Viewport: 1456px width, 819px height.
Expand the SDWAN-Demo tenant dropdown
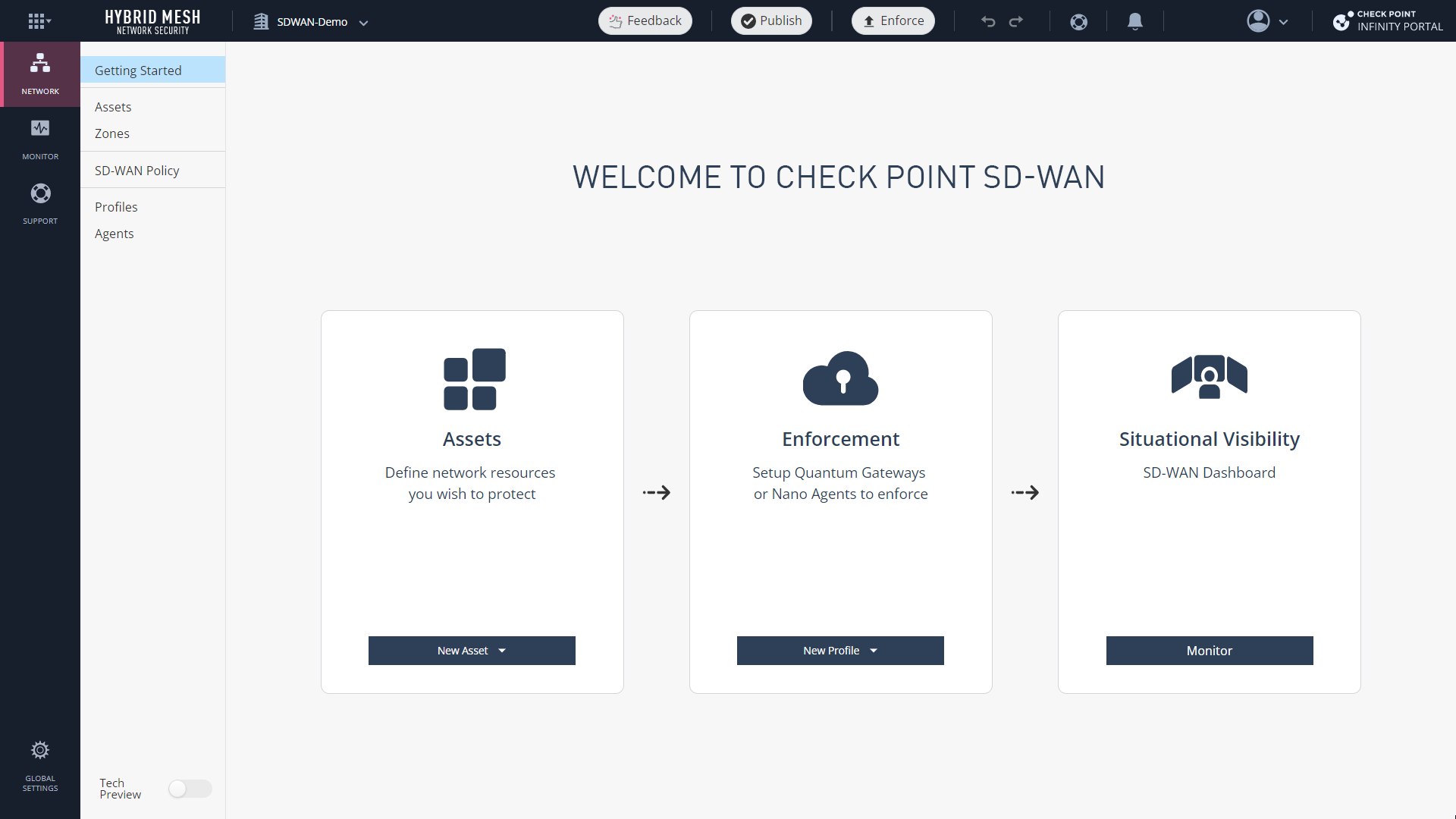point(364,23)
